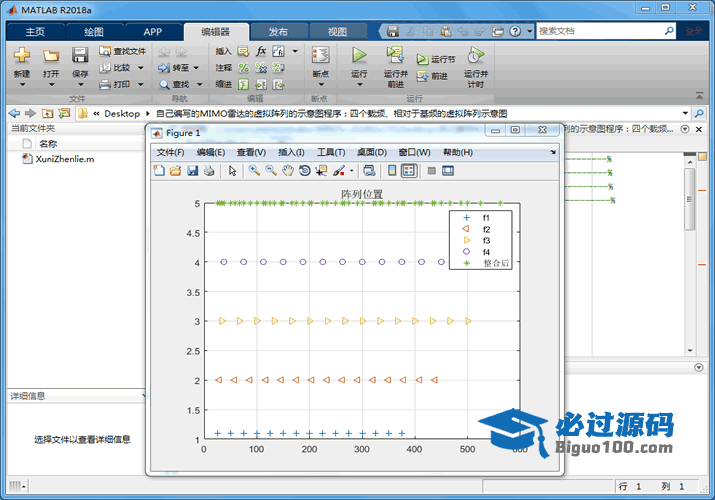Screen dimensions: 715x500
Task: Toggle the Brush data tool in Figure 1
Action: [x=339, y=171]
